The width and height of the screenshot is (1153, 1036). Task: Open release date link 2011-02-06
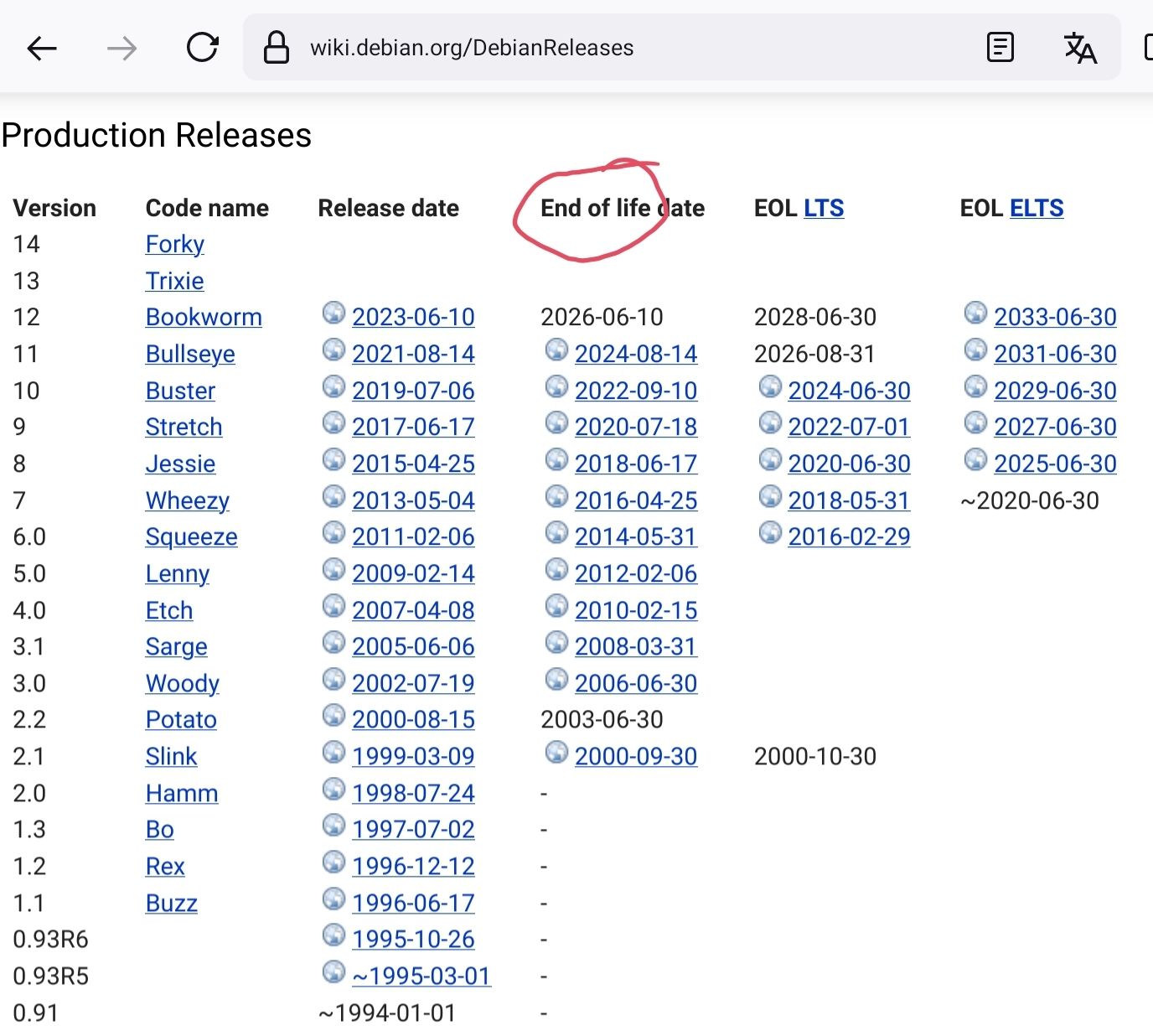pos(413,536)
